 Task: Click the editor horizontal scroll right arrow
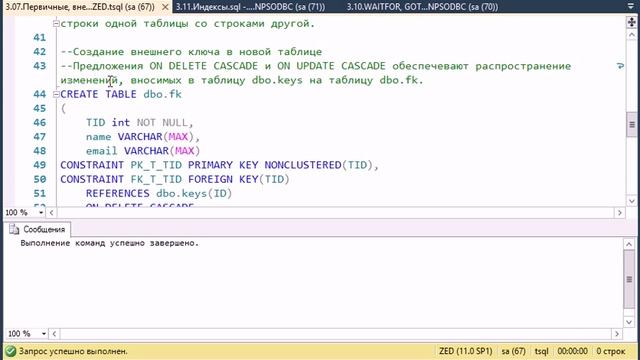[620, 213]
